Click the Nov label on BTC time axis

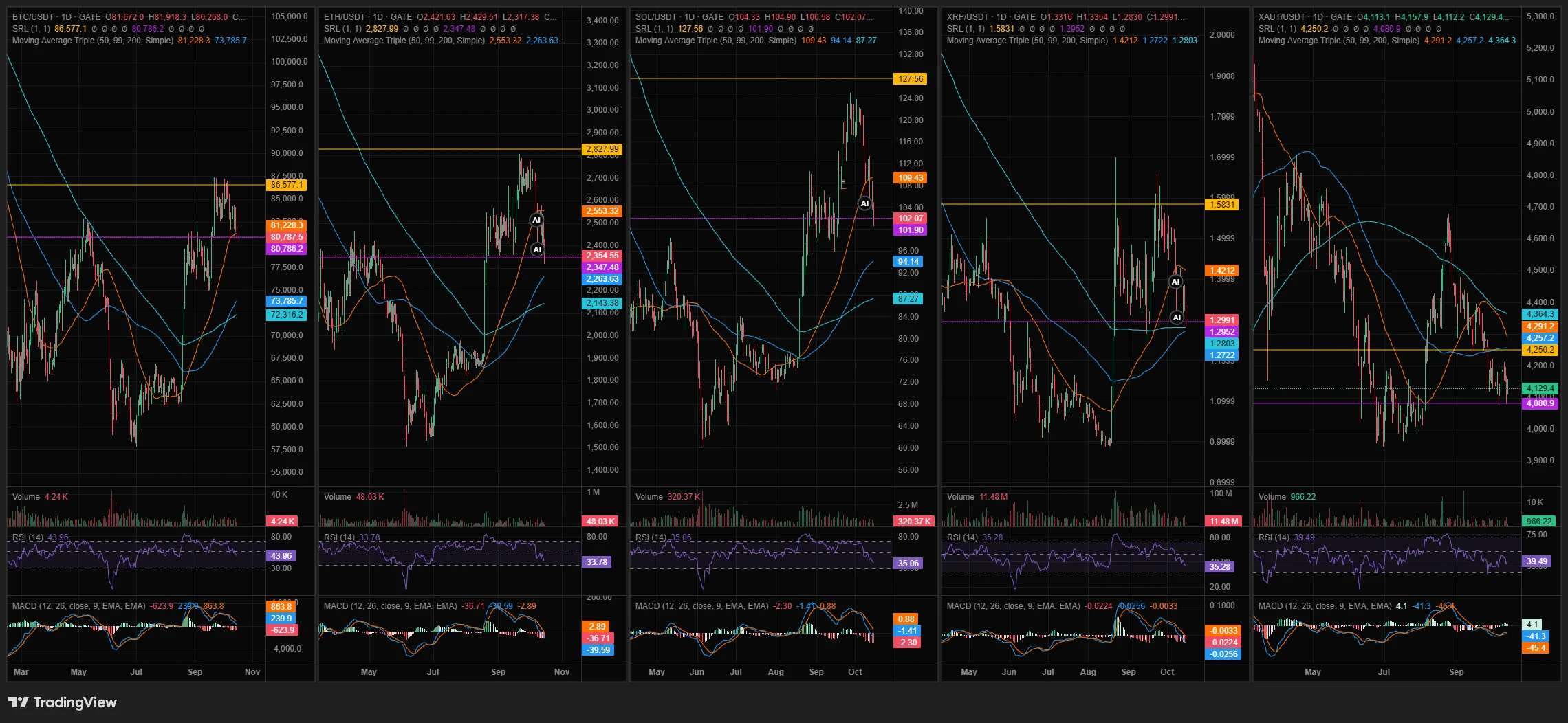tap(252, 672)
